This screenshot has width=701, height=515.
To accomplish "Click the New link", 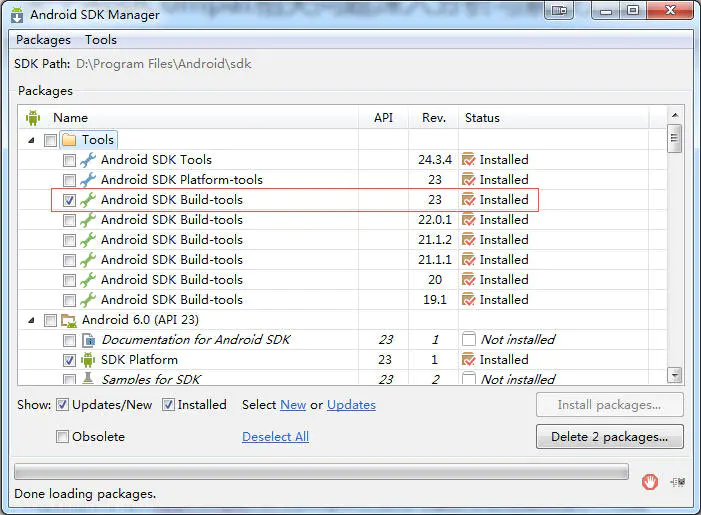I will [293, 405].
